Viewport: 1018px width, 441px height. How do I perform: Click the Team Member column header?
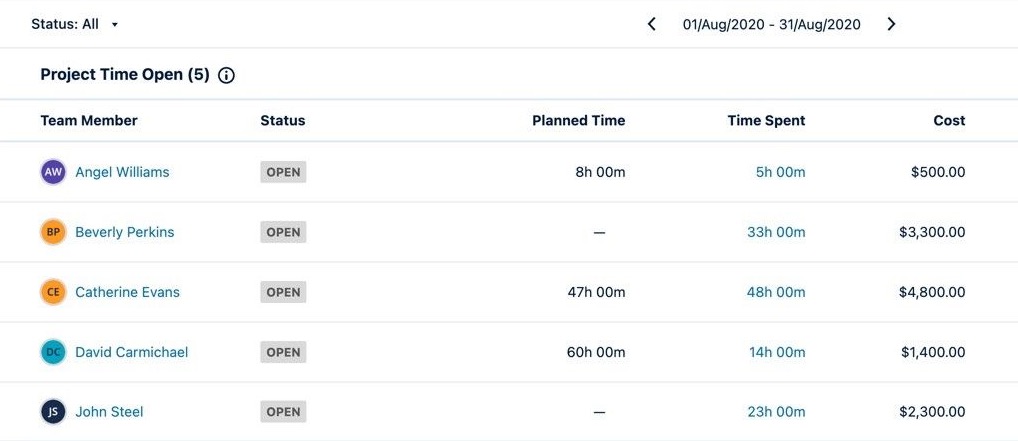pyautogui.click(x=89, y=120)
